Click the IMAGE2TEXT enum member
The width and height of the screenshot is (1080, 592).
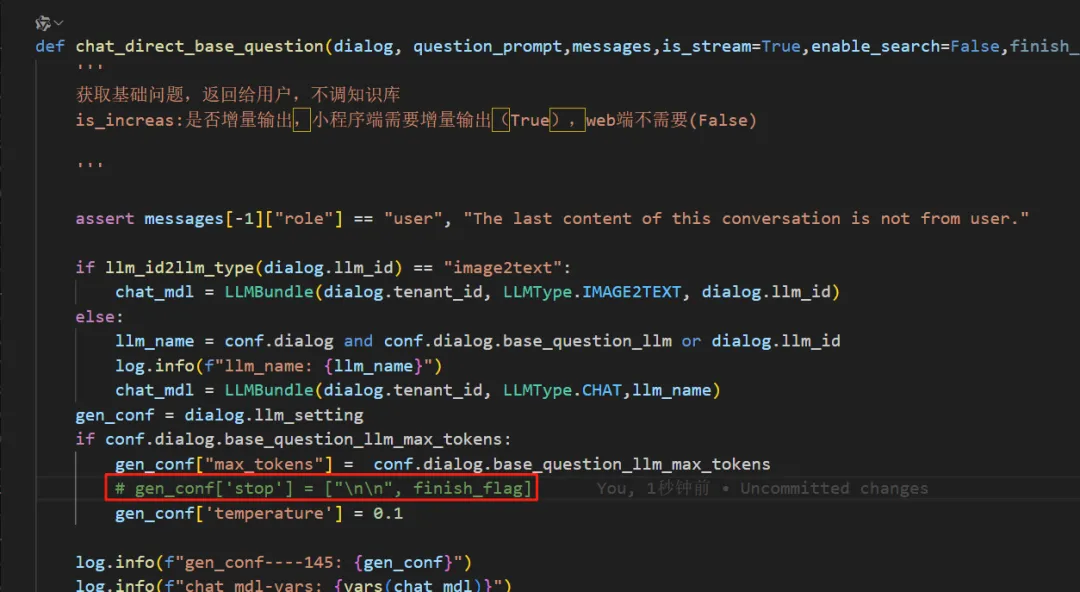tap(632, 292)
